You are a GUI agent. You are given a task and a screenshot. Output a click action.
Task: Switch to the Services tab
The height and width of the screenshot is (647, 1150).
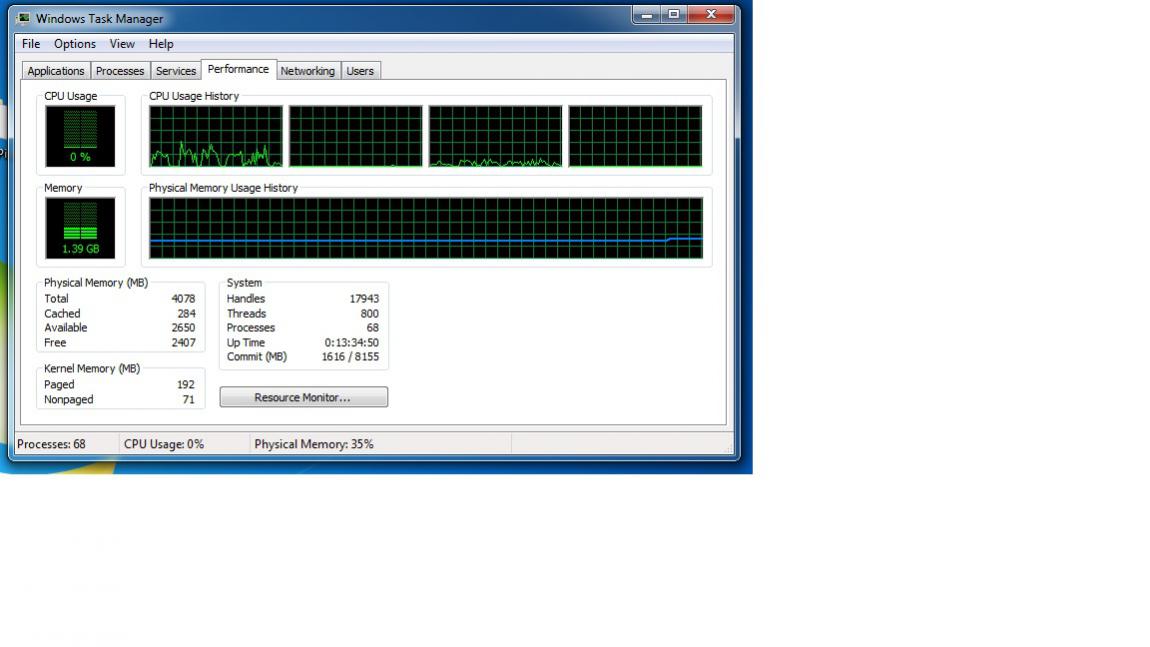(x=176, y=71)
